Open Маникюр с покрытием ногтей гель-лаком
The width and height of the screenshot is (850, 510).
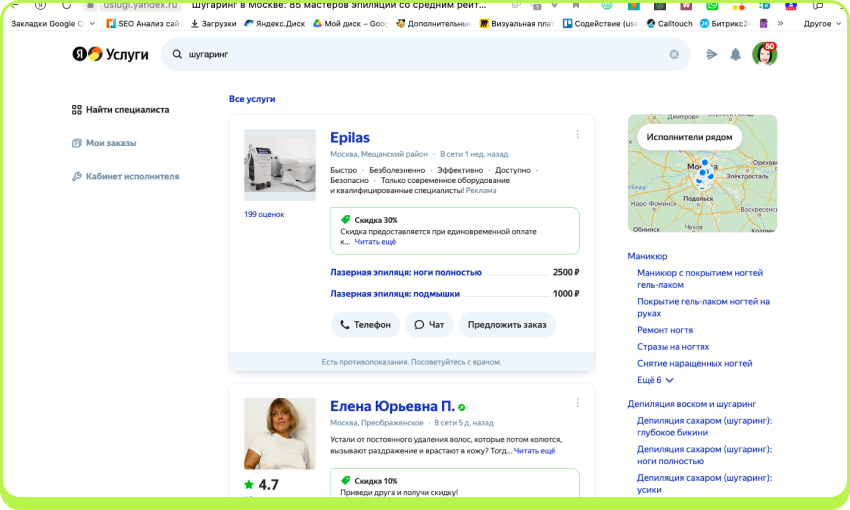pos(700,279)
